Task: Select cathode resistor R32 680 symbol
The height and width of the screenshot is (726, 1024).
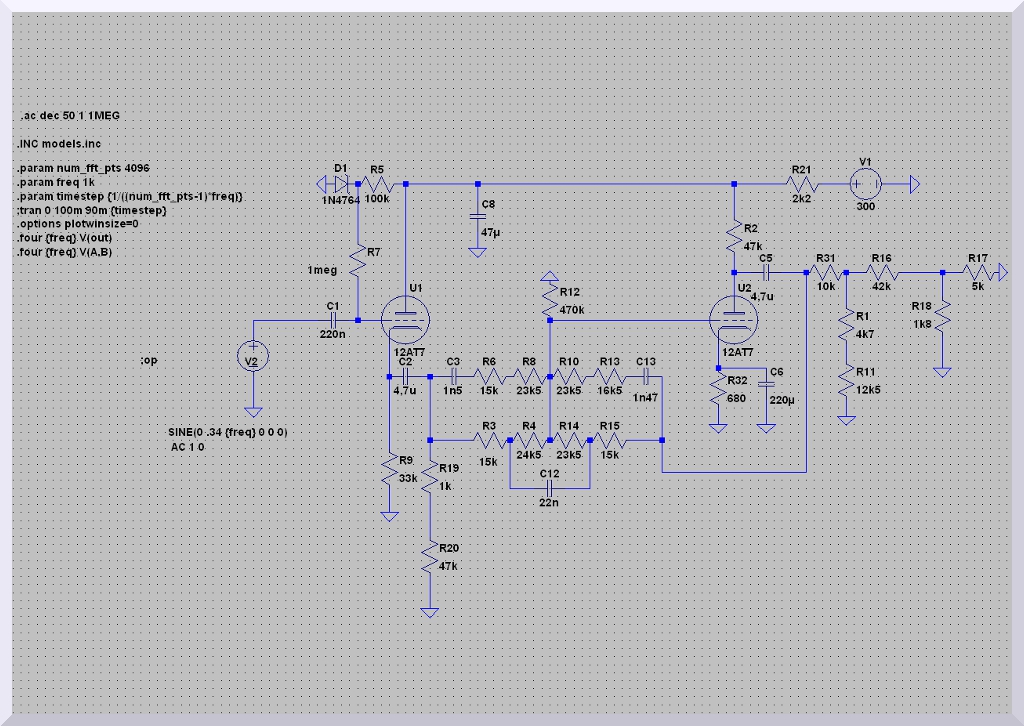Action: [x=717, y=394]
